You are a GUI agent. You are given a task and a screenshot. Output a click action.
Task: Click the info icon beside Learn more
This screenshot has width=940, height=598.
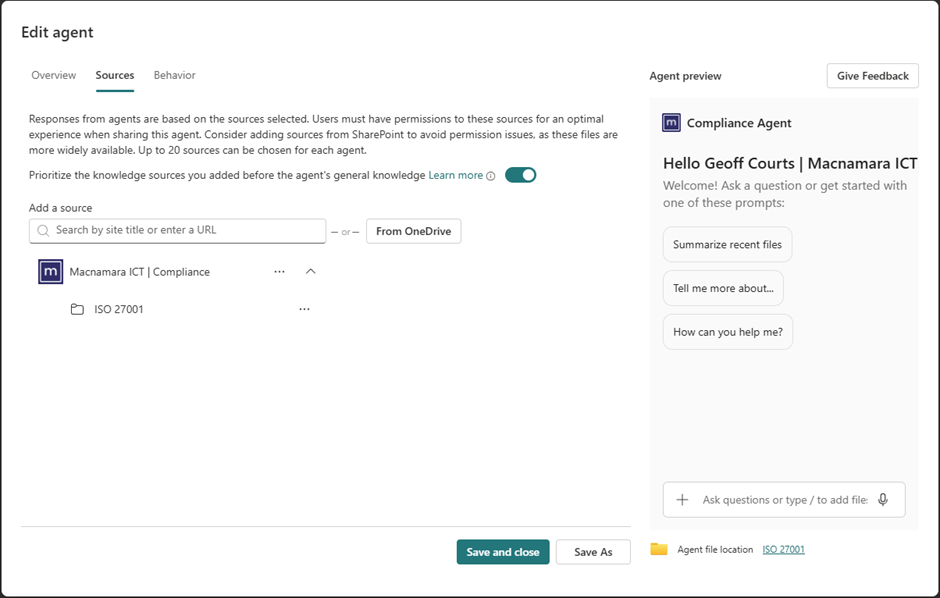point(491,176)
